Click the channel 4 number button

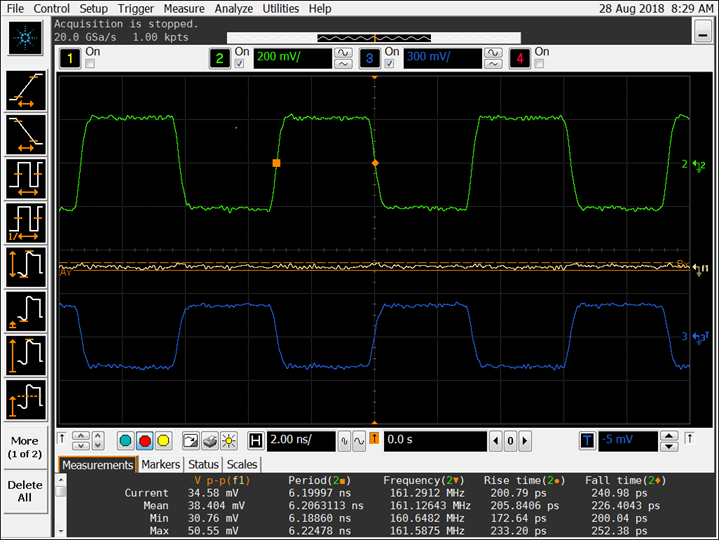click(520, 58)
